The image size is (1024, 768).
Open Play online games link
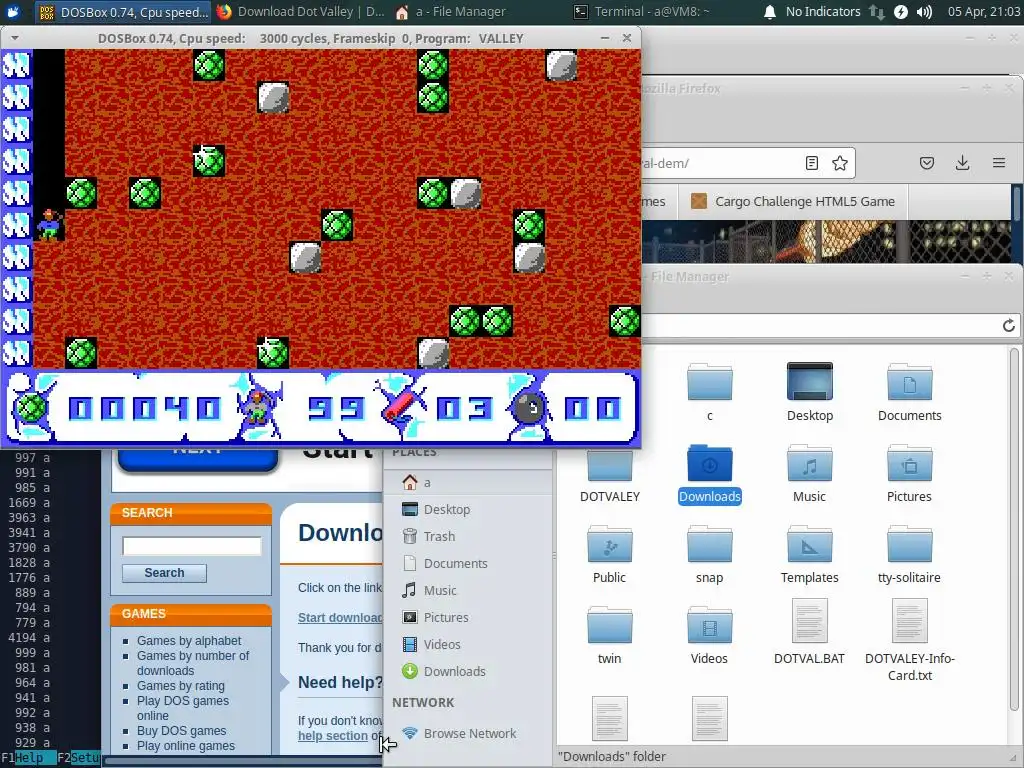click(185, 746)
